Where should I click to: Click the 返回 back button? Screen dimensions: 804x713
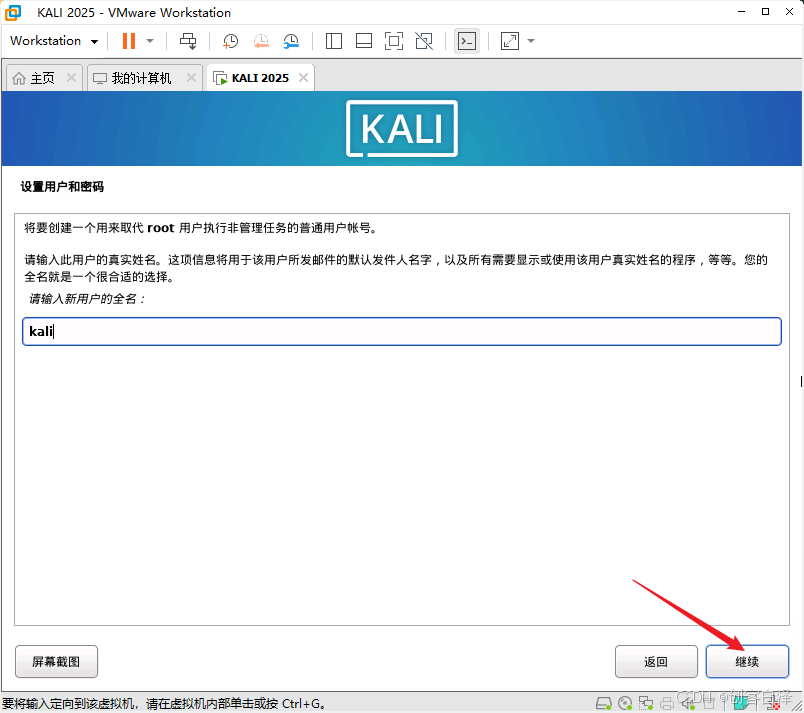click(x=656, y=662)
